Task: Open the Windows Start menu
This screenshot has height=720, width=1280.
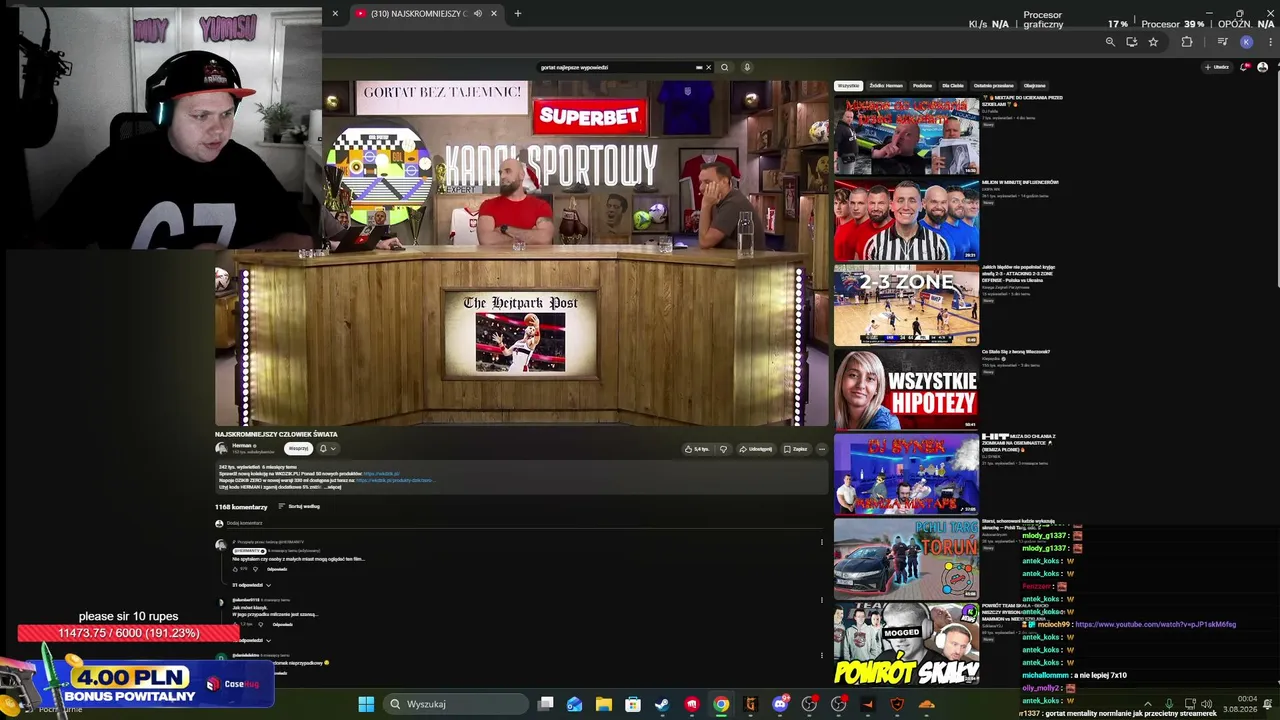Action: (366, 704)
